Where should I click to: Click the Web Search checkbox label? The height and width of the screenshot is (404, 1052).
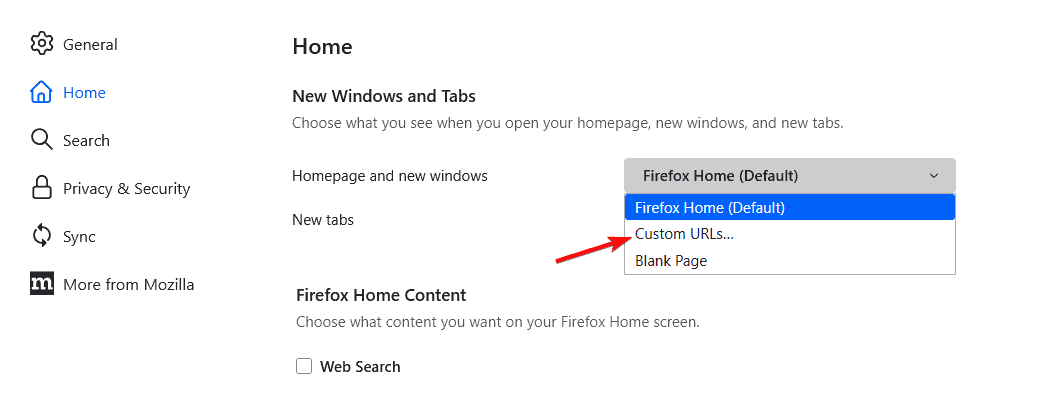coord(360,367)
